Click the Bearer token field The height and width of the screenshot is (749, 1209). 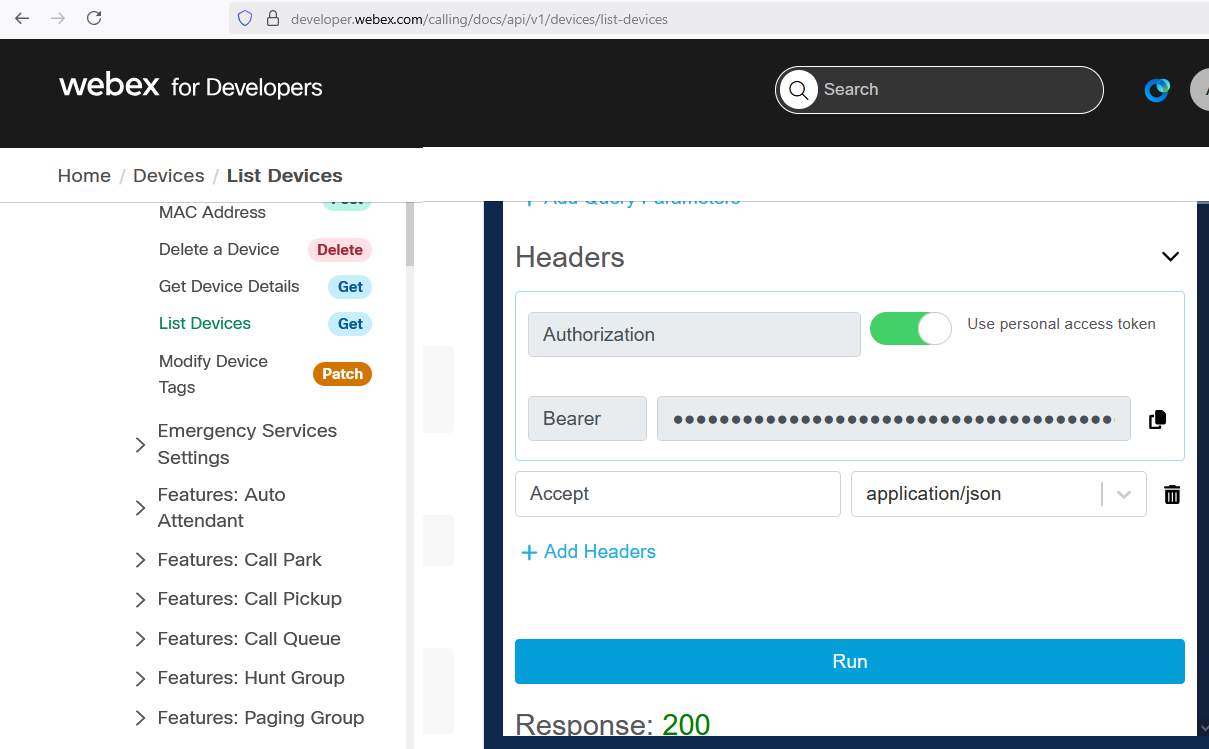[x=892, y=419]
